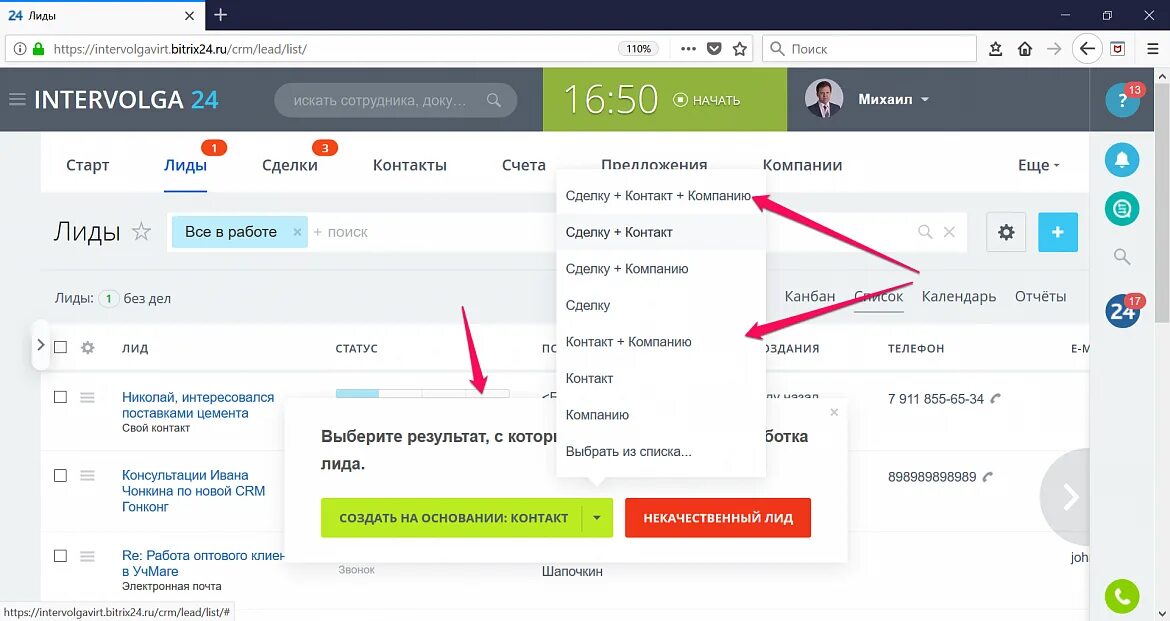The image size is (1170, 621).
Task: Check the Консультации Ивана lead checkbox
Action: click(60, 475)
